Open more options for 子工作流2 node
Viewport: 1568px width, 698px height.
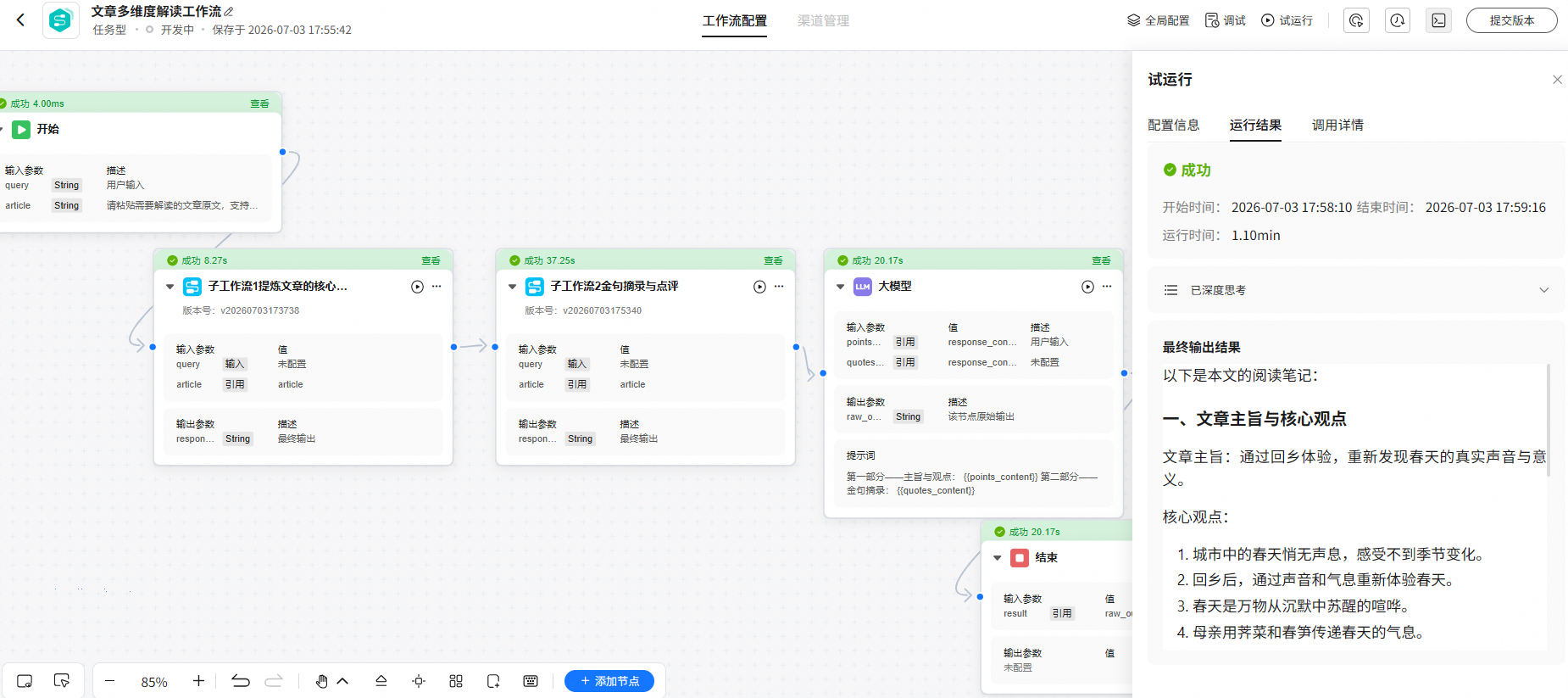pos(779,287)
